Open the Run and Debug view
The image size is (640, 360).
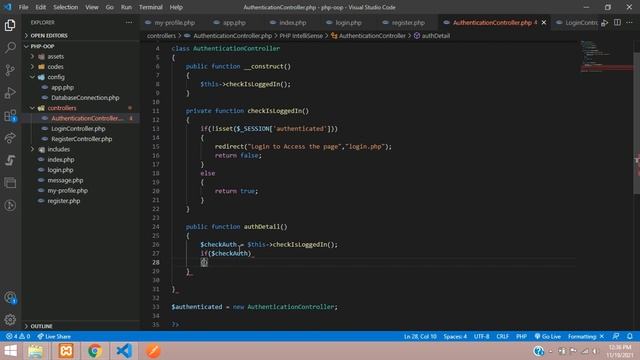coord(10,93)
